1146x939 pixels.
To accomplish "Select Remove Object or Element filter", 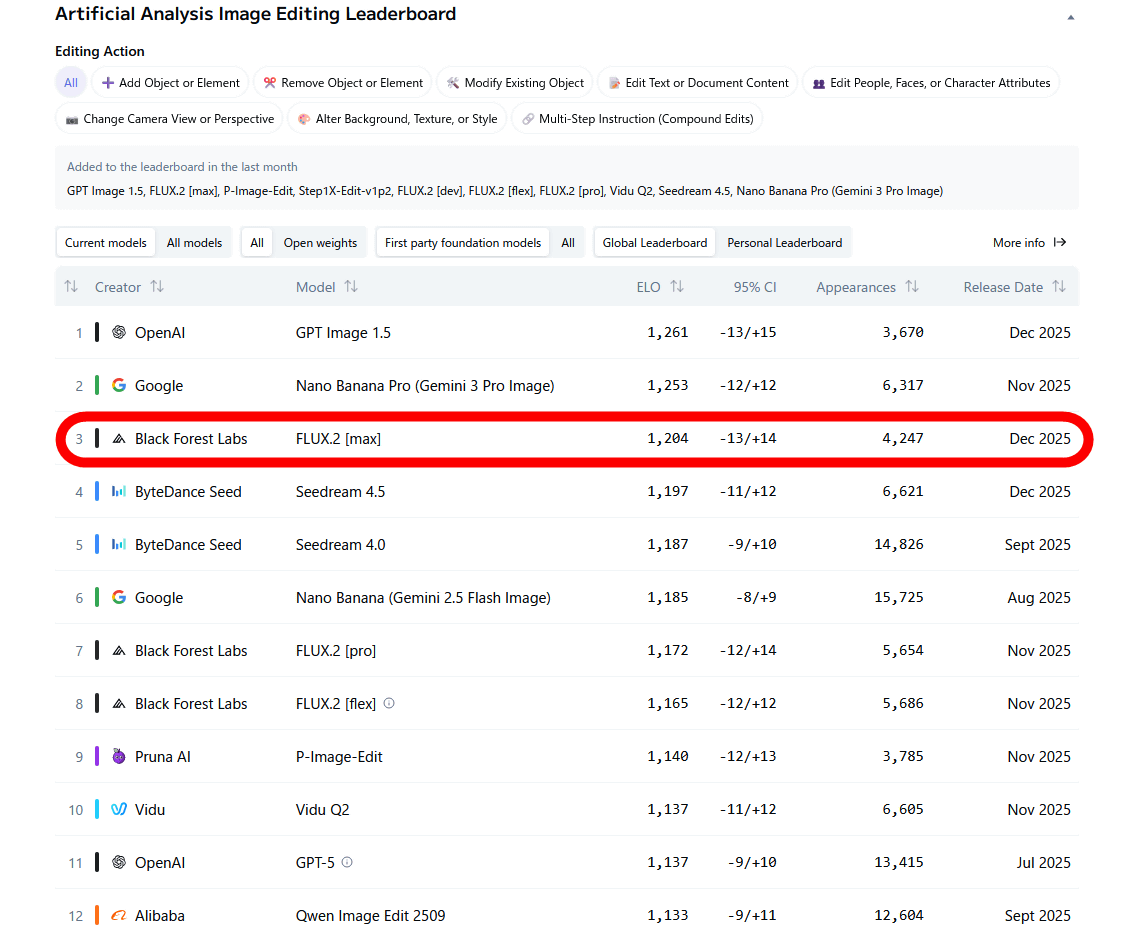I will (x=343, y=83).
